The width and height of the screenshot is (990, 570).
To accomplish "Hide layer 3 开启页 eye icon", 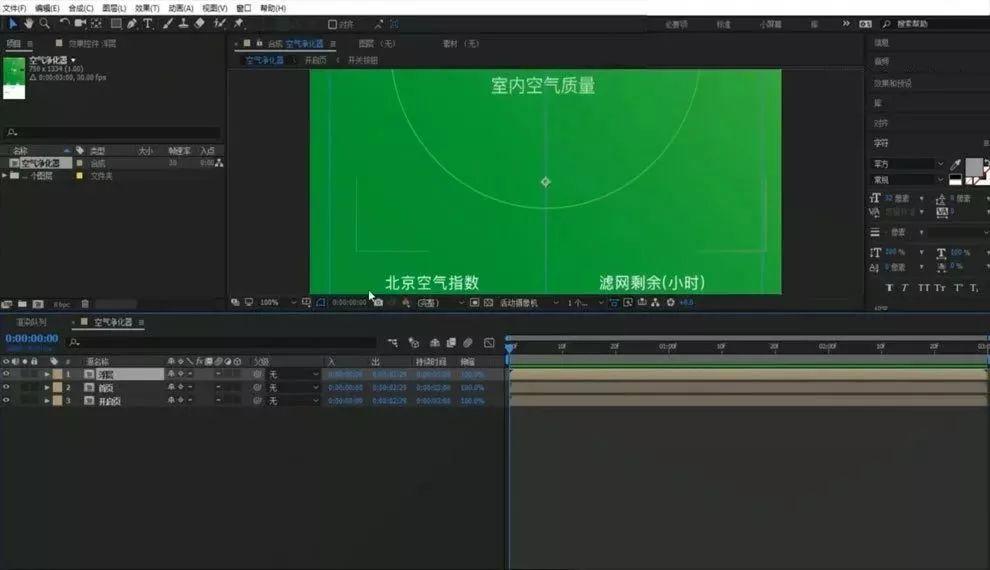I will point(6,400).
